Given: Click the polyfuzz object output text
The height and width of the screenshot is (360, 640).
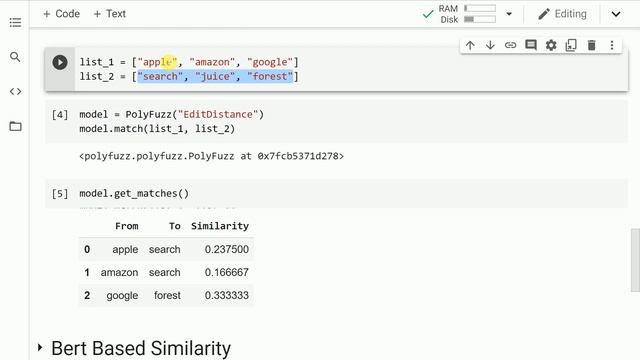Looking at the screenshot, I should click(211, 156).
